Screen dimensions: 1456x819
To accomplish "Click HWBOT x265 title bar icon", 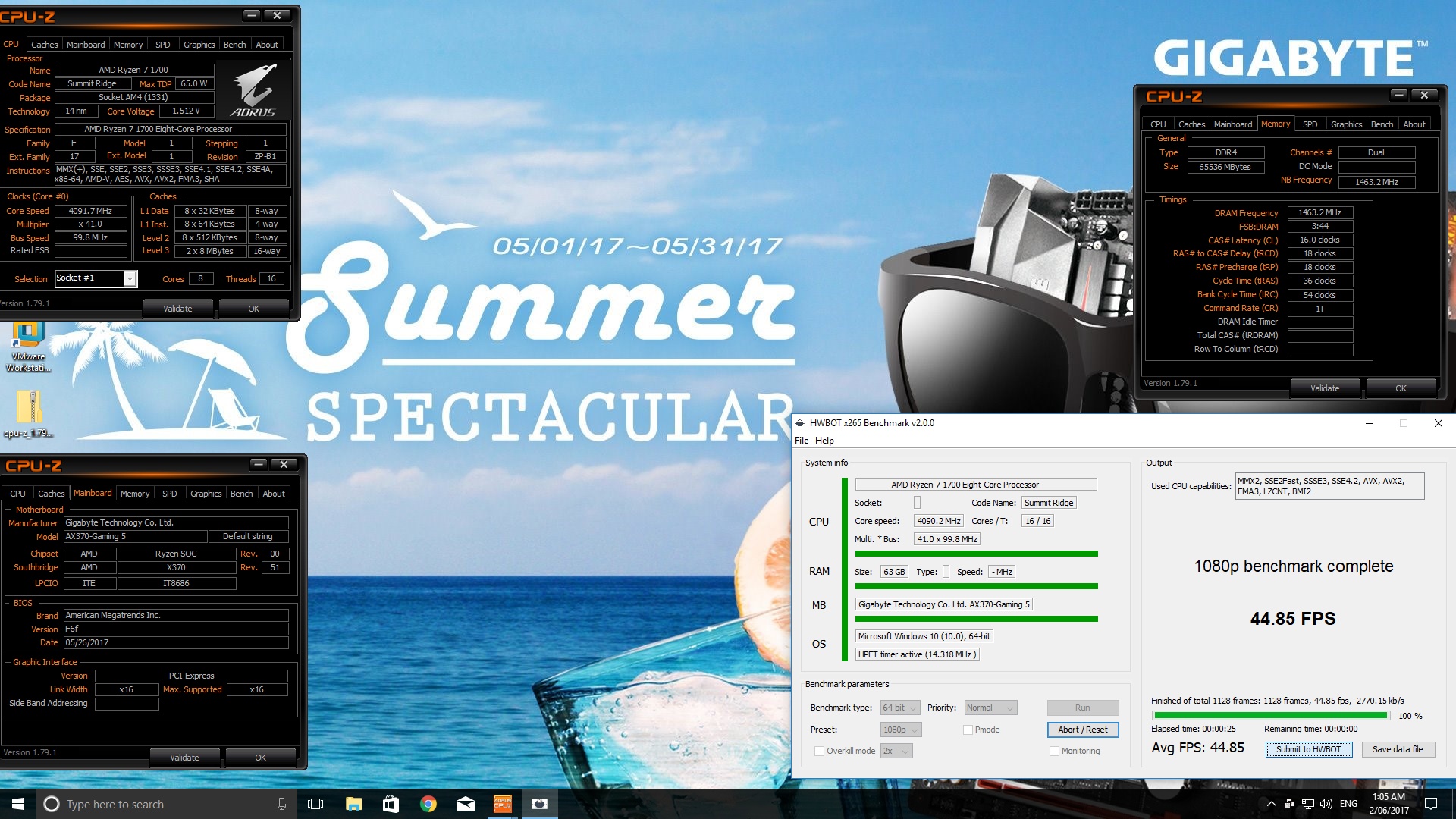I will coord(799,423).
